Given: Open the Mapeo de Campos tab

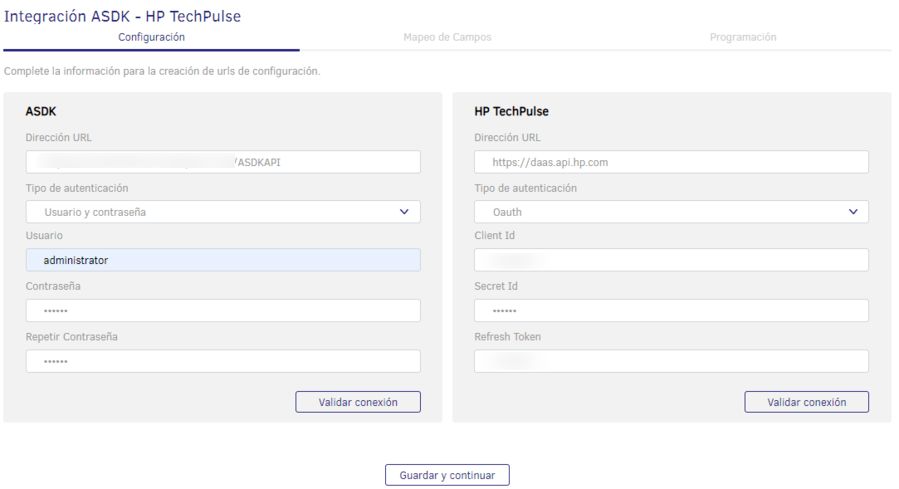Looking at the screenshot, I should [447, 37].
